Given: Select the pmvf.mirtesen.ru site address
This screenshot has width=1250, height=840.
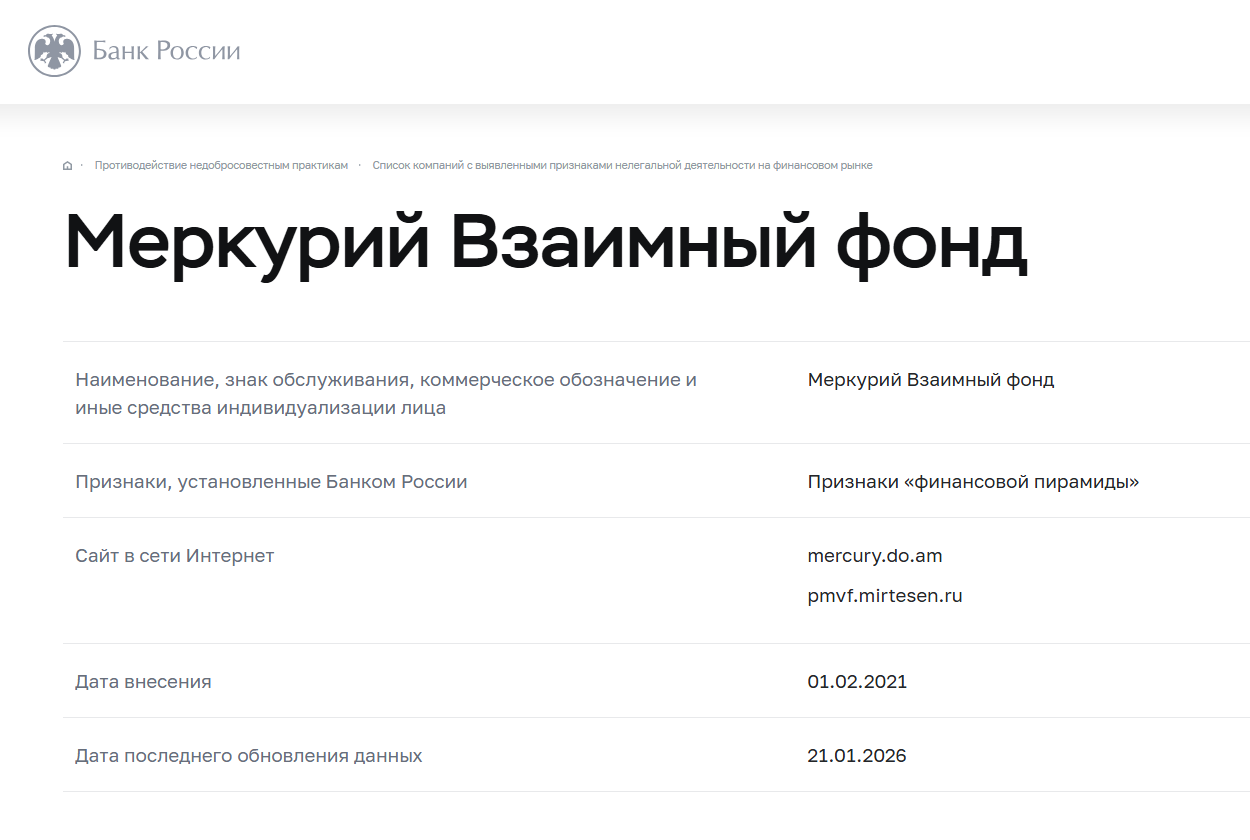Looking at the screenshot, I should coord(885,597).
